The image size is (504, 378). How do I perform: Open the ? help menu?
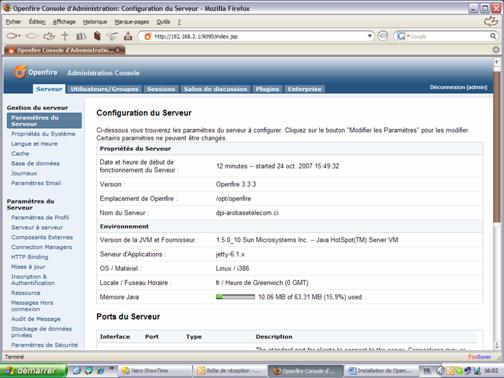pyautogui.click(x=179, y=22)
